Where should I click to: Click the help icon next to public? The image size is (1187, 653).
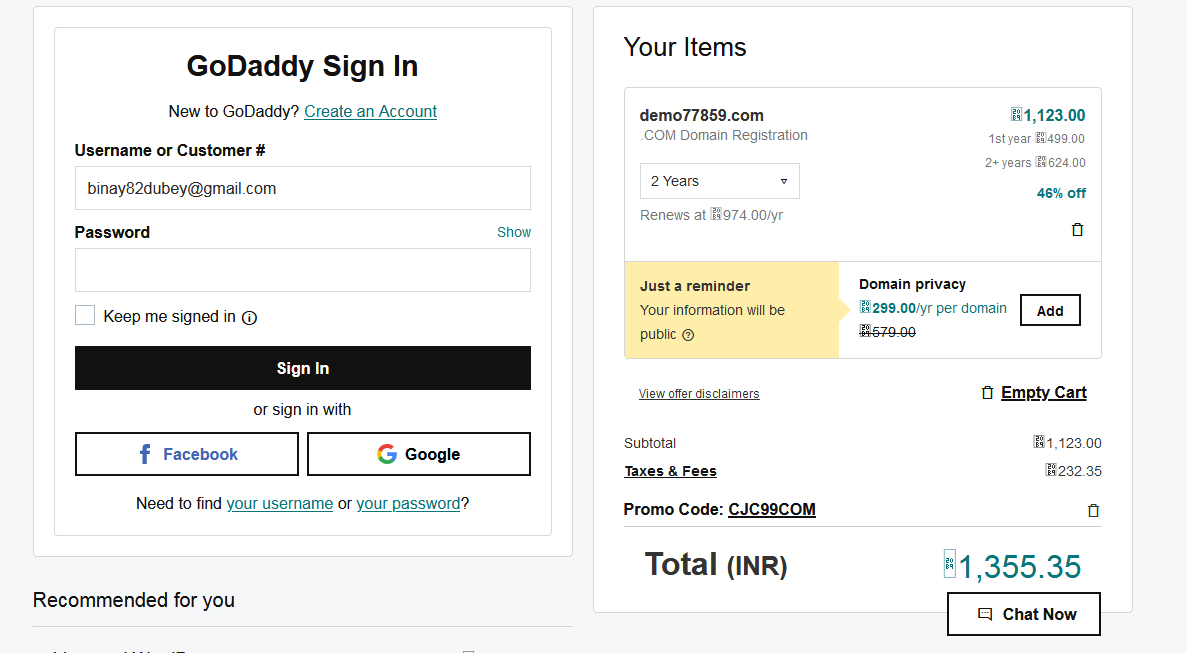pos(688,335)
